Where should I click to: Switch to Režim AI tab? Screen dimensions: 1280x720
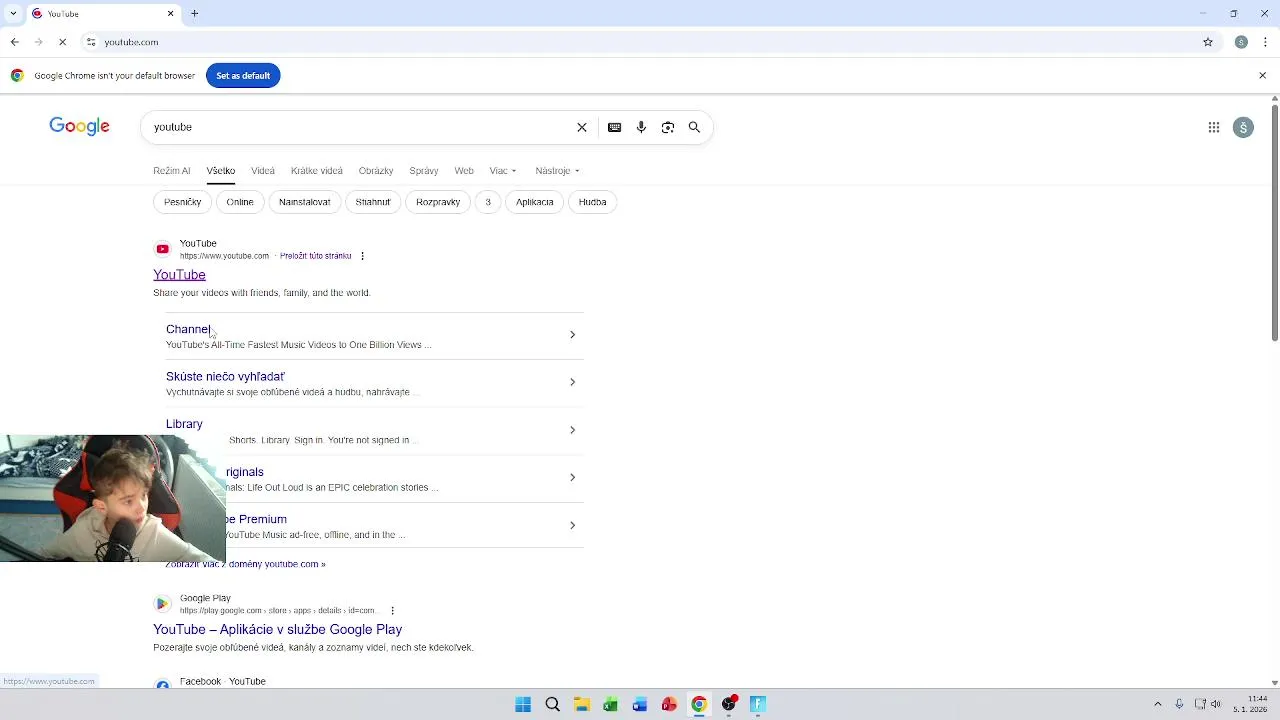(x=172, y=171)
